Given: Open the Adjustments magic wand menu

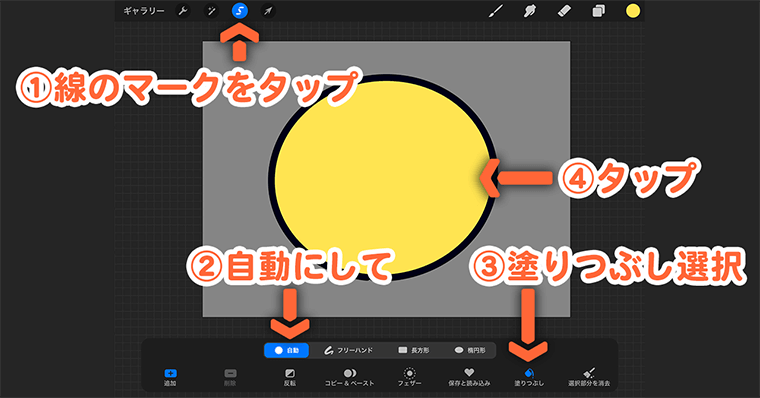Looking at the screenshot, I should [x=211, y=11].
